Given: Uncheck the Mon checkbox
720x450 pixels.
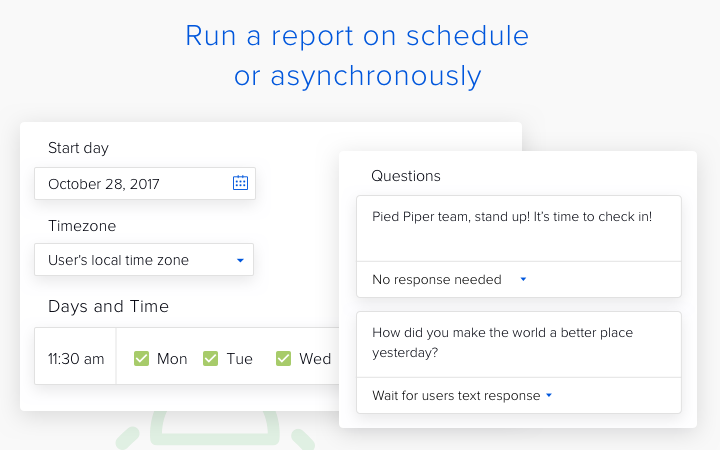Looking at the screenshot, I should [x=141, y=358].
